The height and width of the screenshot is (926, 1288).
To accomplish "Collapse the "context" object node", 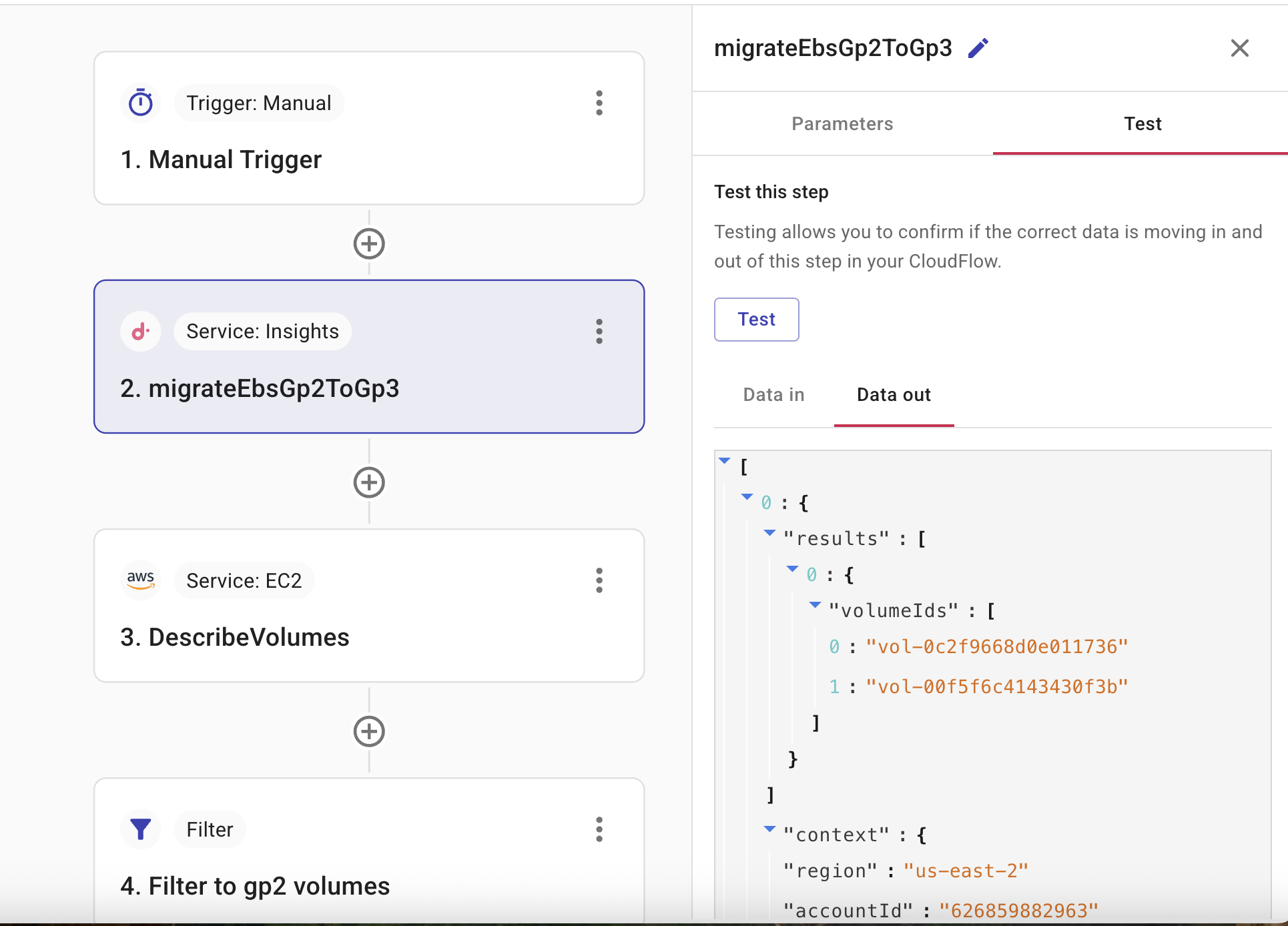I will (x=769, y=829).
